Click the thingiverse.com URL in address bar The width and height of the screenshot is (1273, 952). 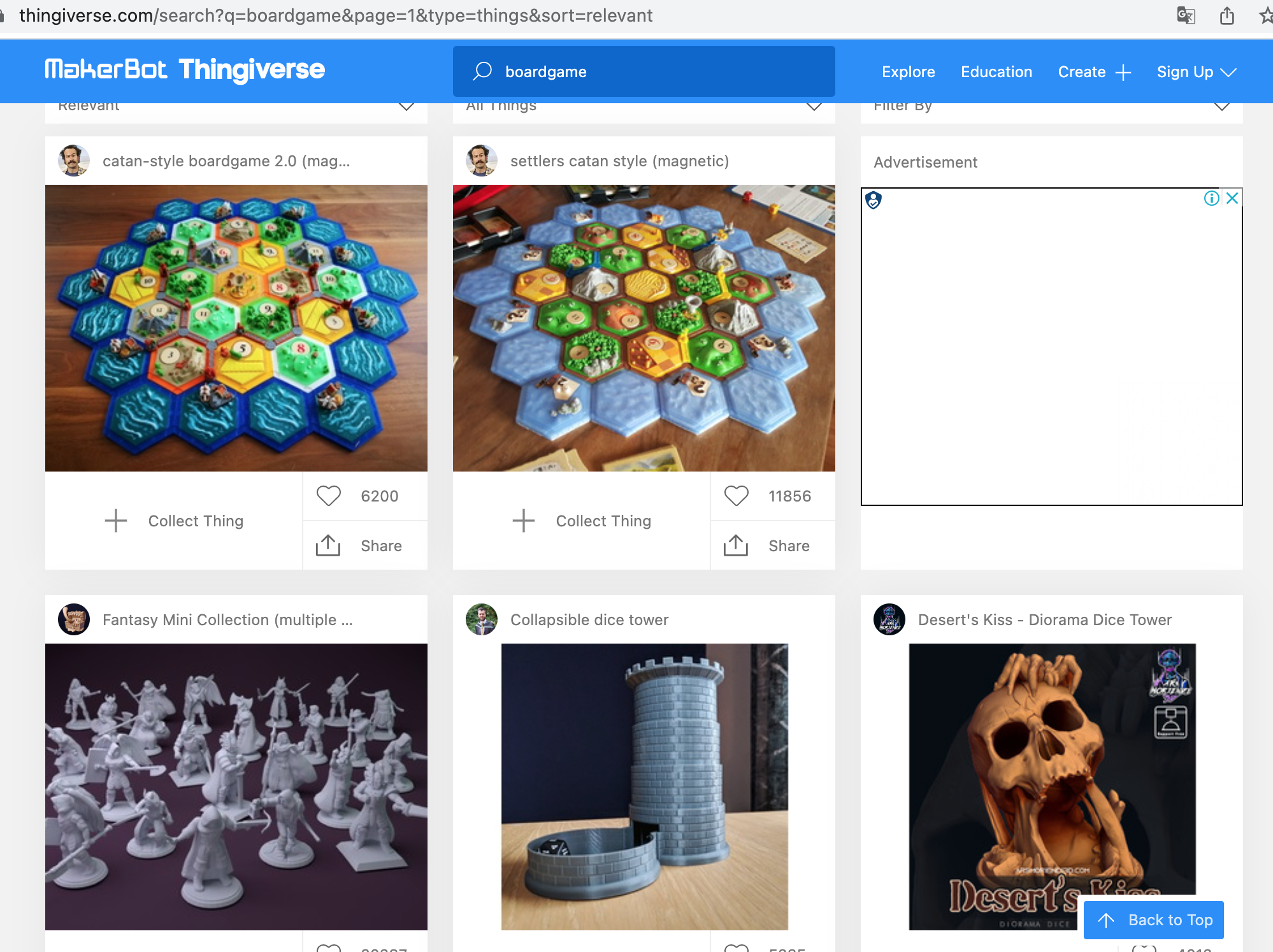coord(336,15)
